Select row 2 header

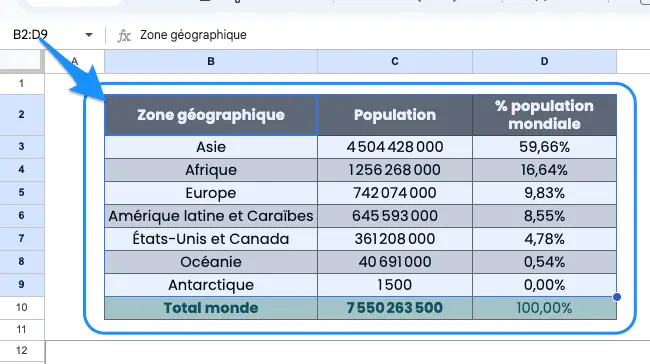(x=22, y=114)
